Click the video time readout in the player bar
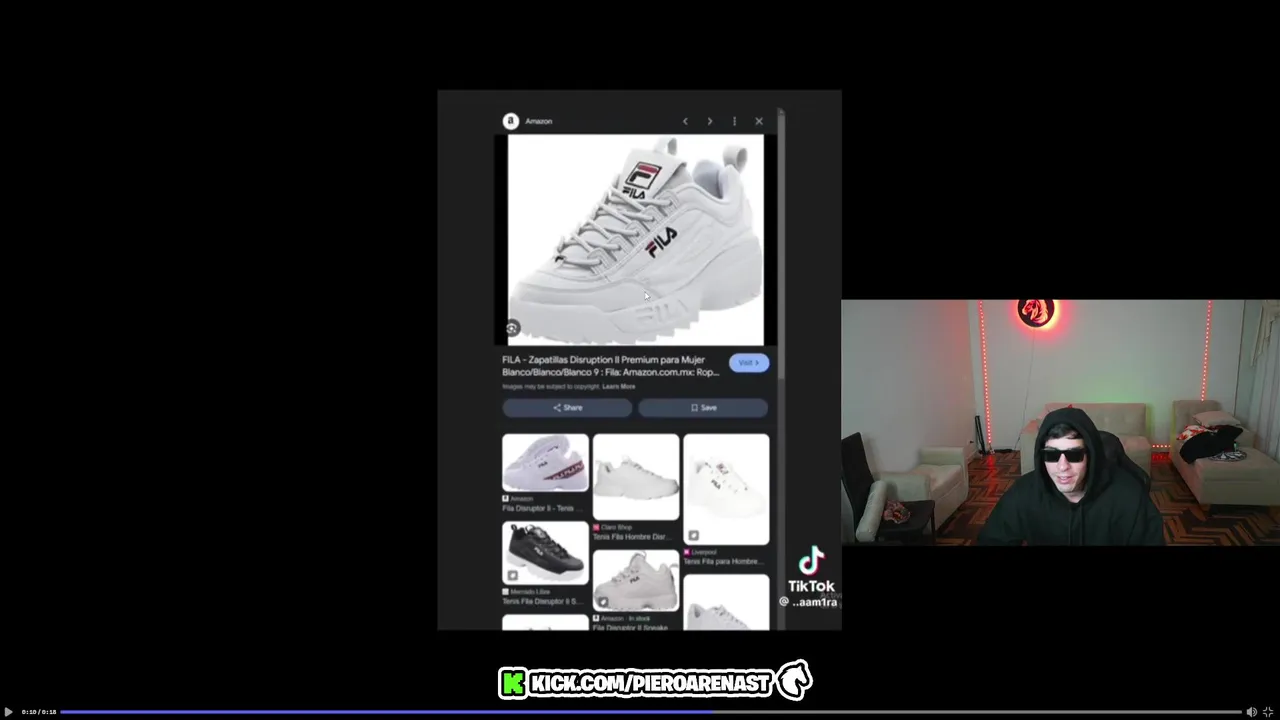This screenshot has width=1280, height=720. click(39, 712)
